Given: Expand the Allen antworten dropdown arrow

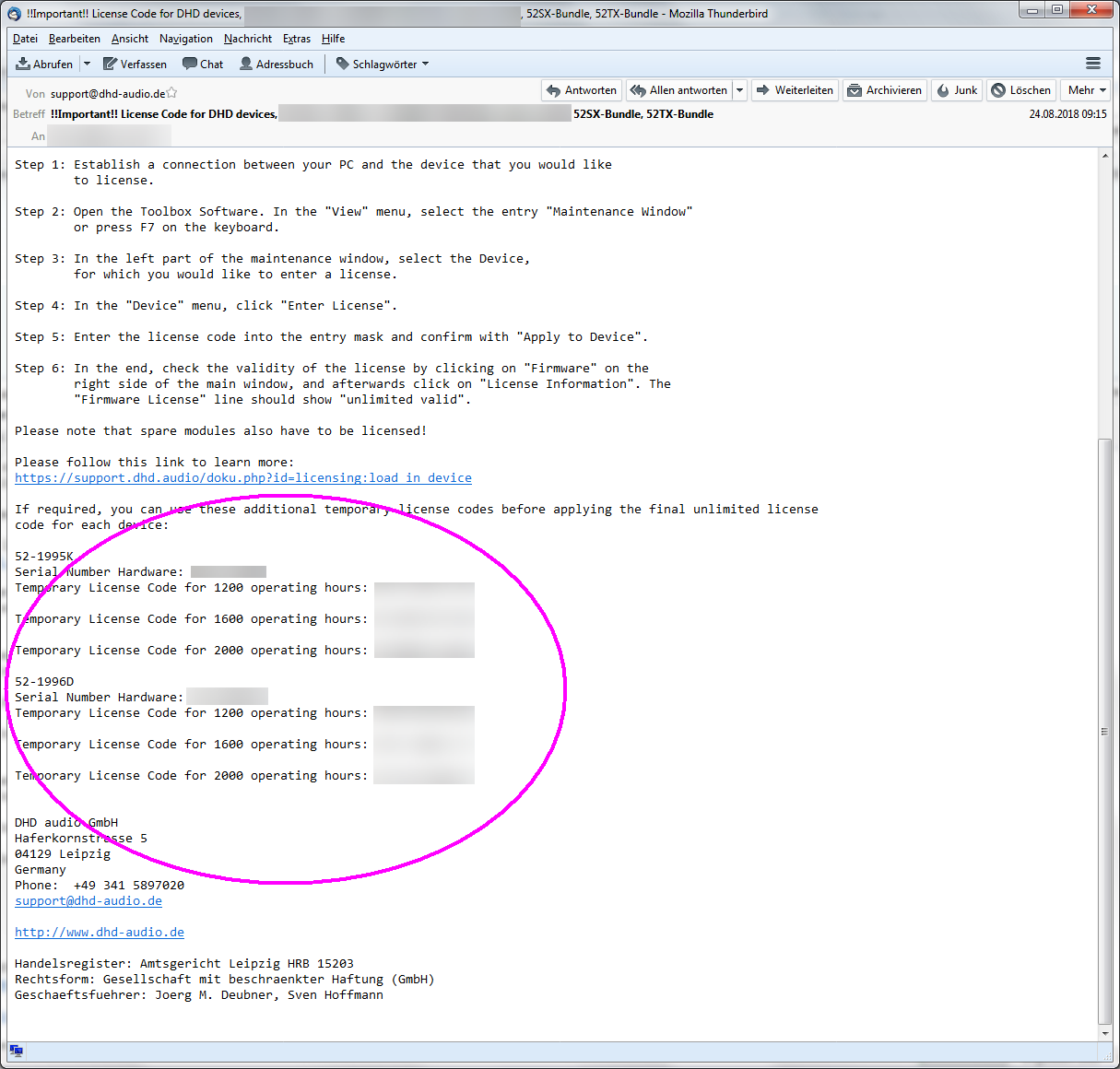Looking at the screenshot, I should [x=739, y=90].
